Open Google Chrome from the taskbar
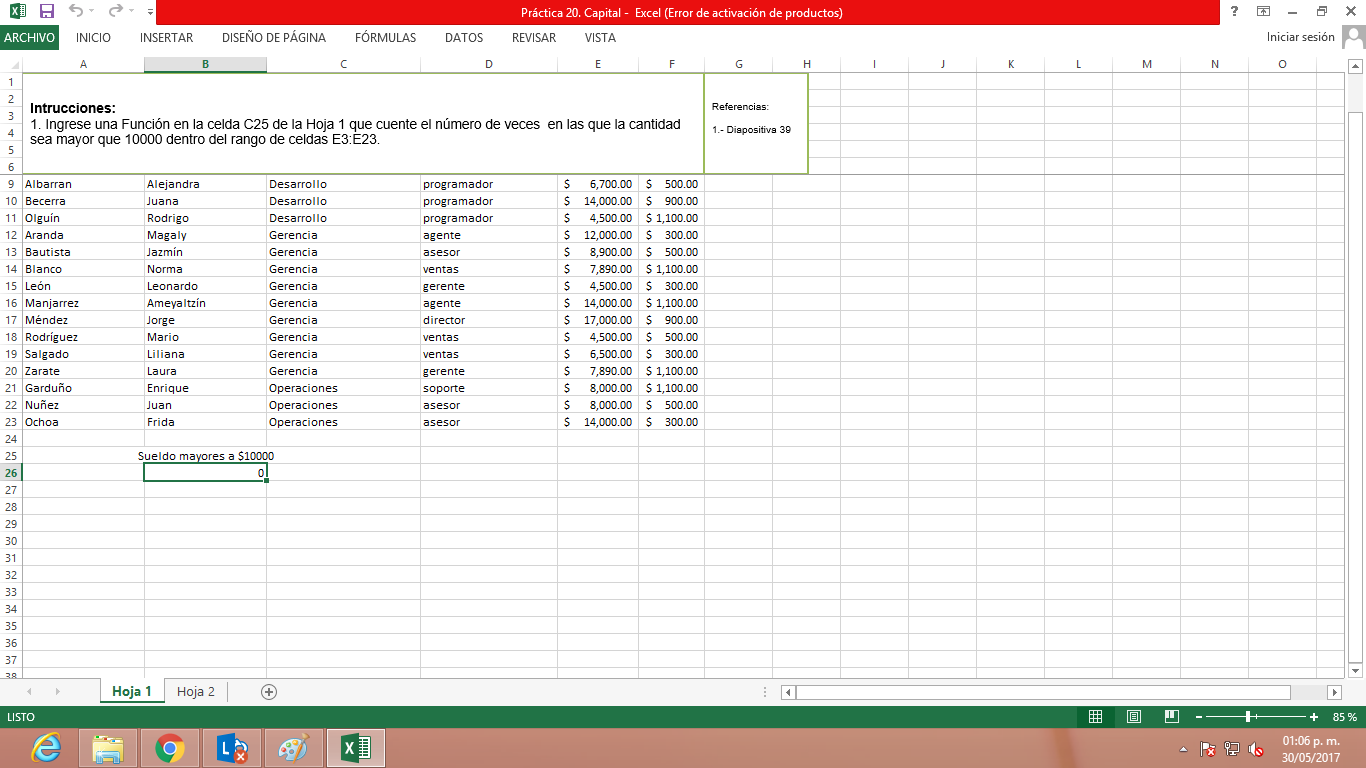Viewport: 1366px width, 768px height. click(x=169, y=748)
